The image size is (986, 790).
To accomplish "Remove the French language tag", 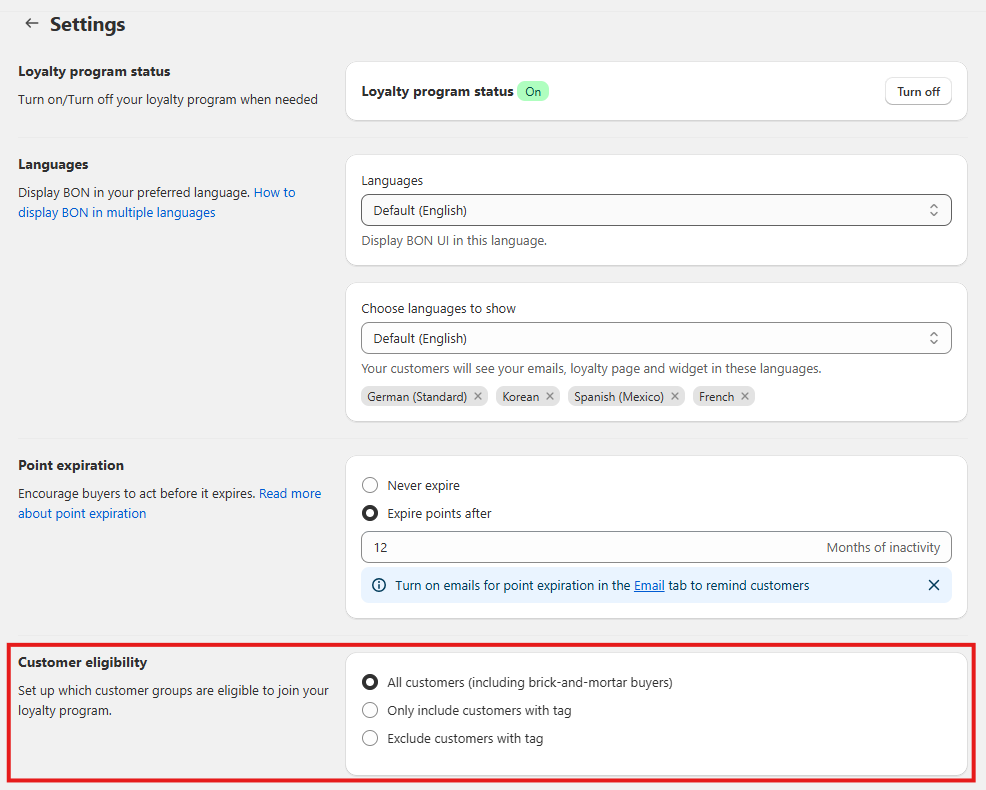I will (x=745, y=397).
